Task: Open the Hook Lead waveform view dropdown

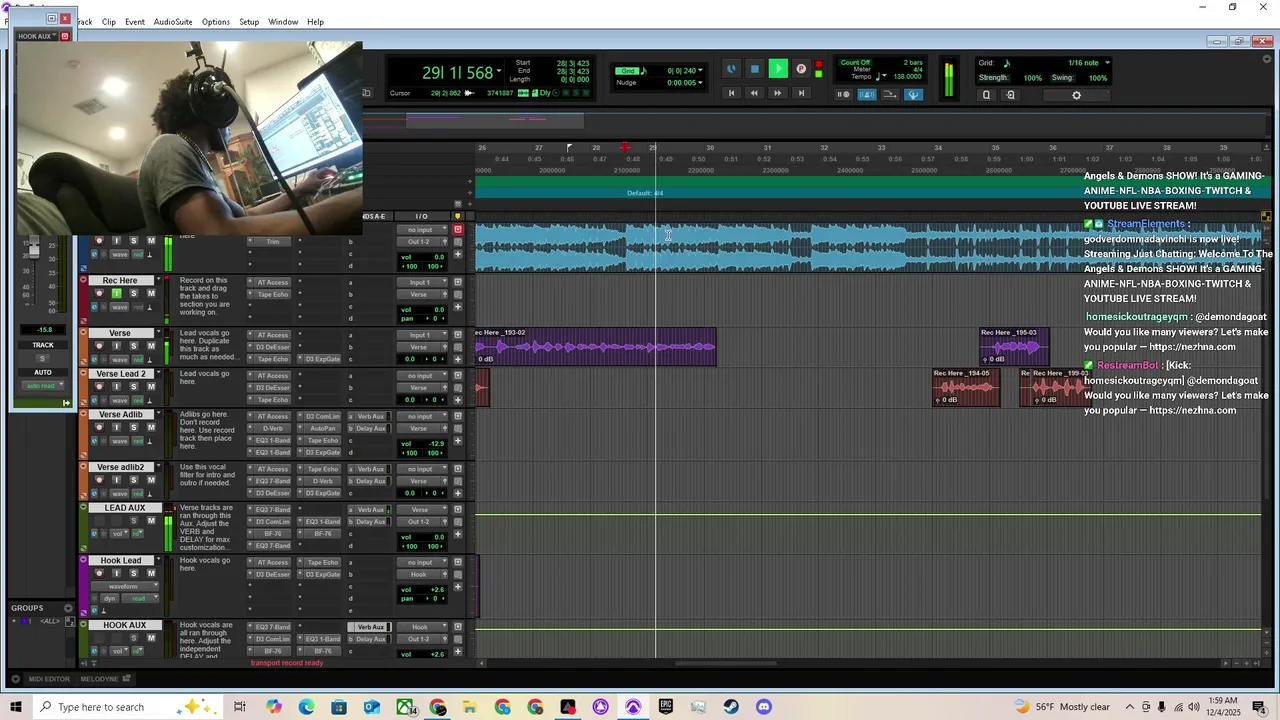Action: coord(124,586)
